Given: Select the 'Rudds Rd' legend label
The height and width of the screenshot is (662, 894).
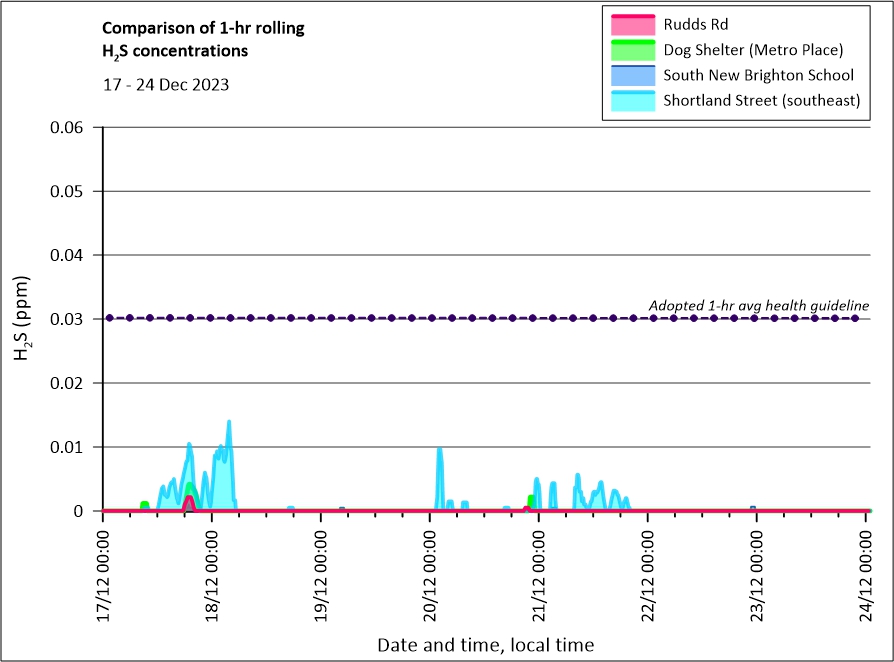Looking at the screenshot, I should tap(696, 24).
